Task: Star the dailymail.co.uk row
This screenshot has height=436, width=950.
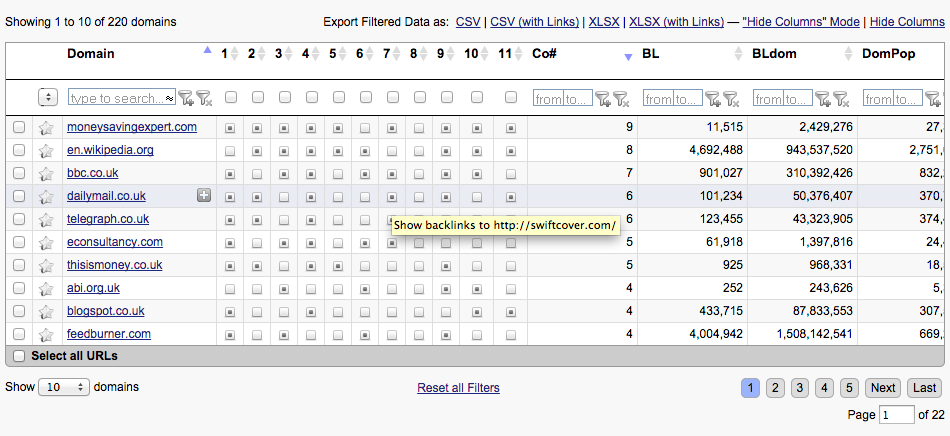Action: click(x=46, y=197)
